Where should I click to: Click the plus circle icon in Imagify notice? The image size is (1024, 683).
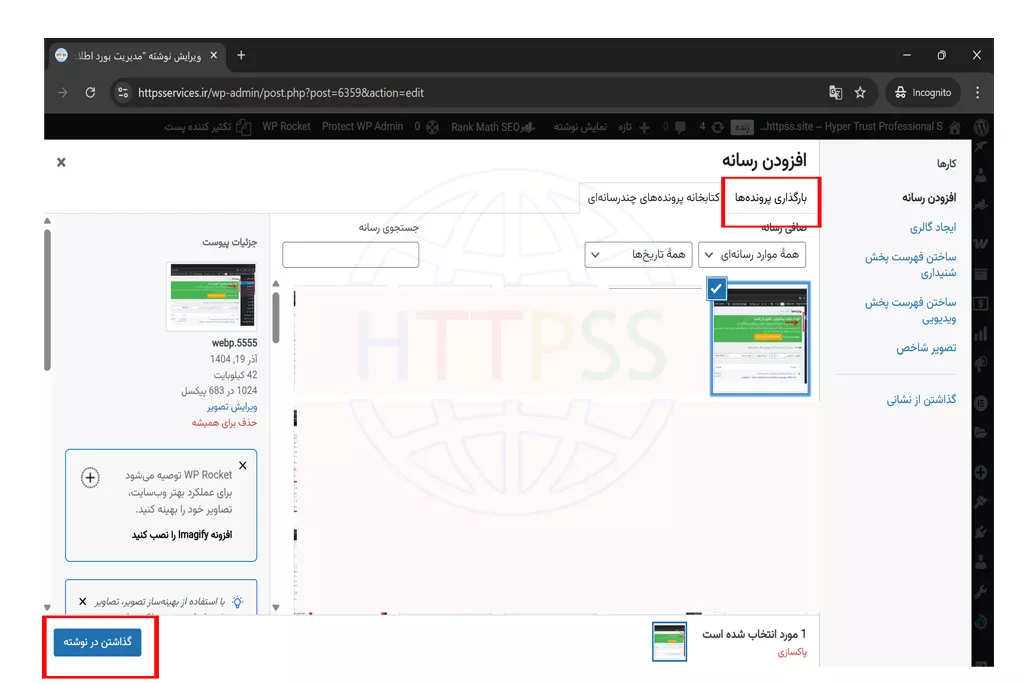tap(90, 478)
